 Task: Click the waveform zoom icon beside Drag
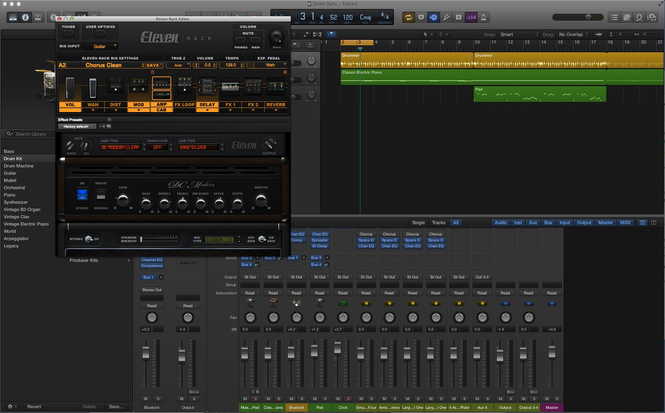point(598,34)
